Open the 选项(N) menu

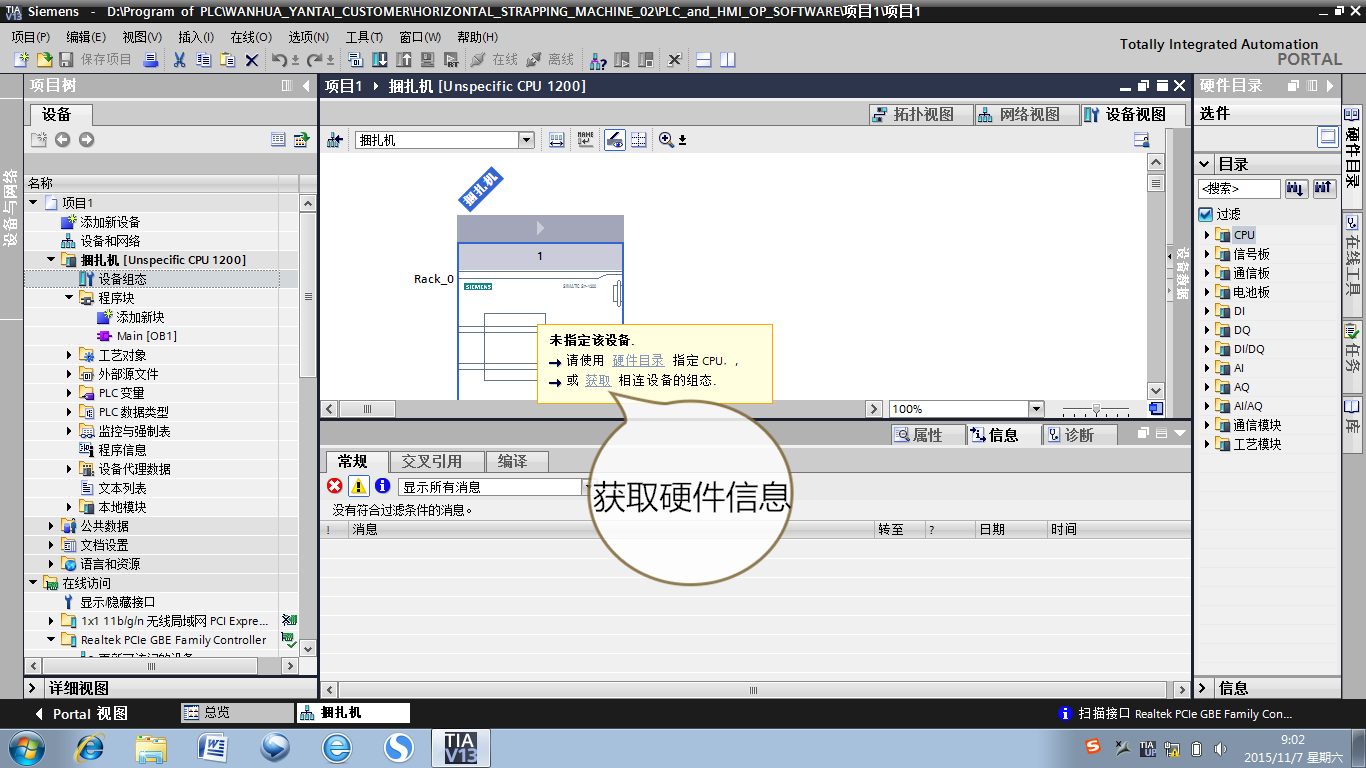[x=308, y=37]
